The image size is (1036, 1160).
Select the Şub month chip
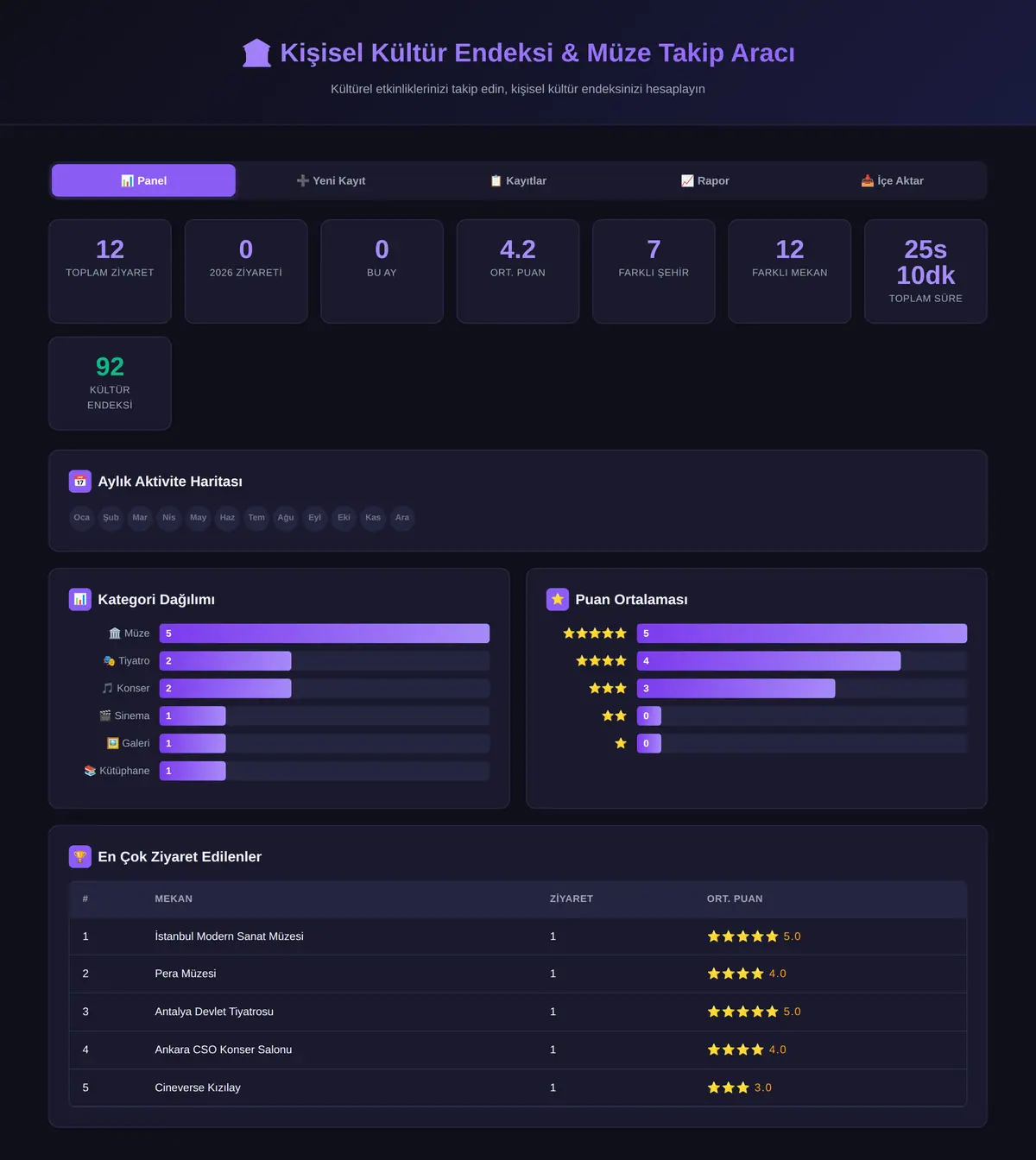(x=111, y=518)
